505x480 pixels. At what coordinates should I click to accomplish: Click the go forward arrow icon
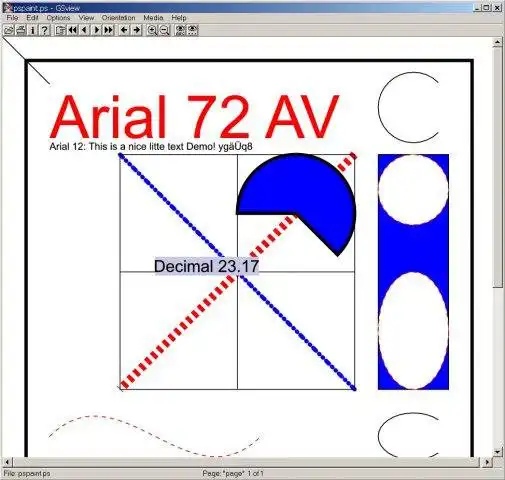coord(136,30)
